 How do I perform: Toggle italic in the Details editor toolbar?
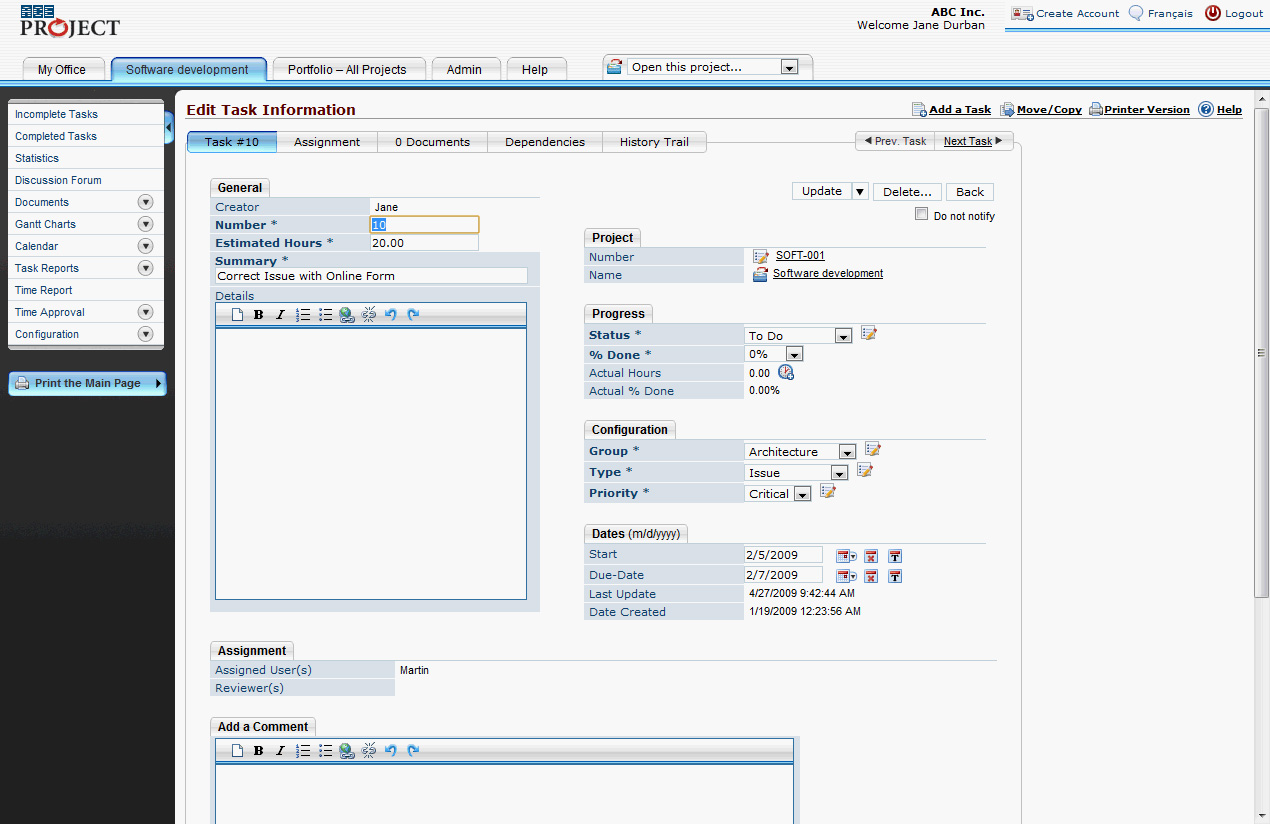coord(280,315)
